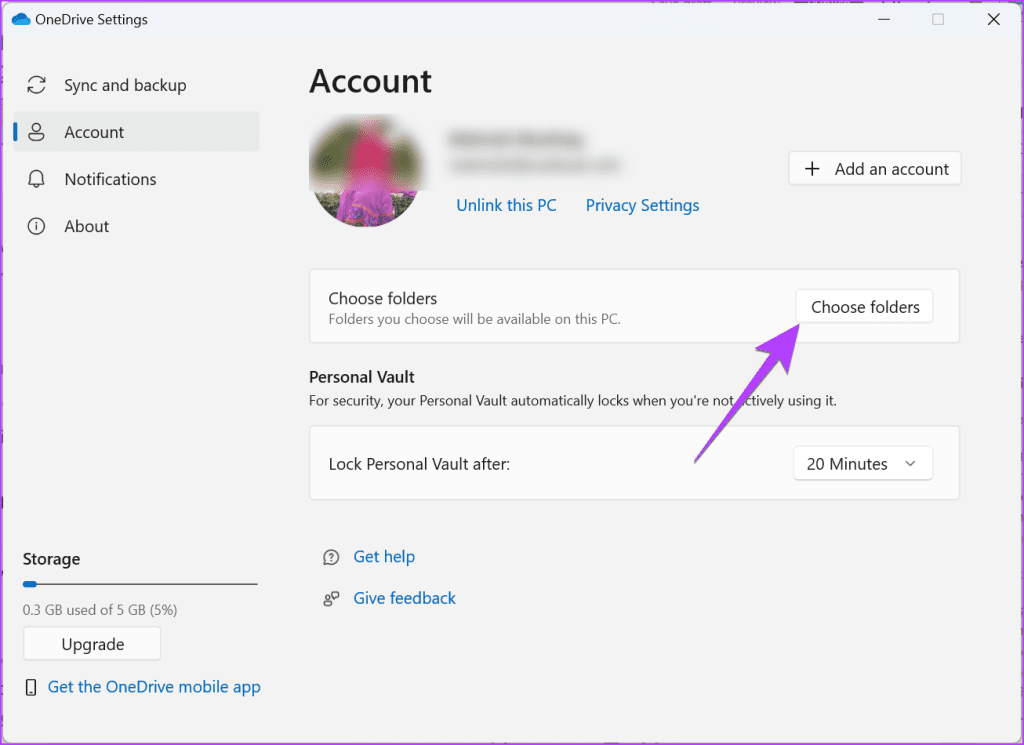Click the Get help link
1024x745 pixels.
click(x=384, y=556)
